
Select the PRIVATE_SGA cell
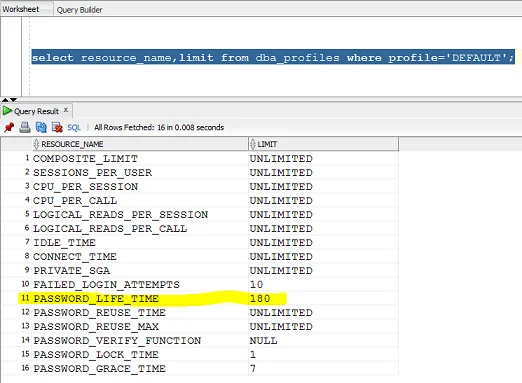pos(140,271)
